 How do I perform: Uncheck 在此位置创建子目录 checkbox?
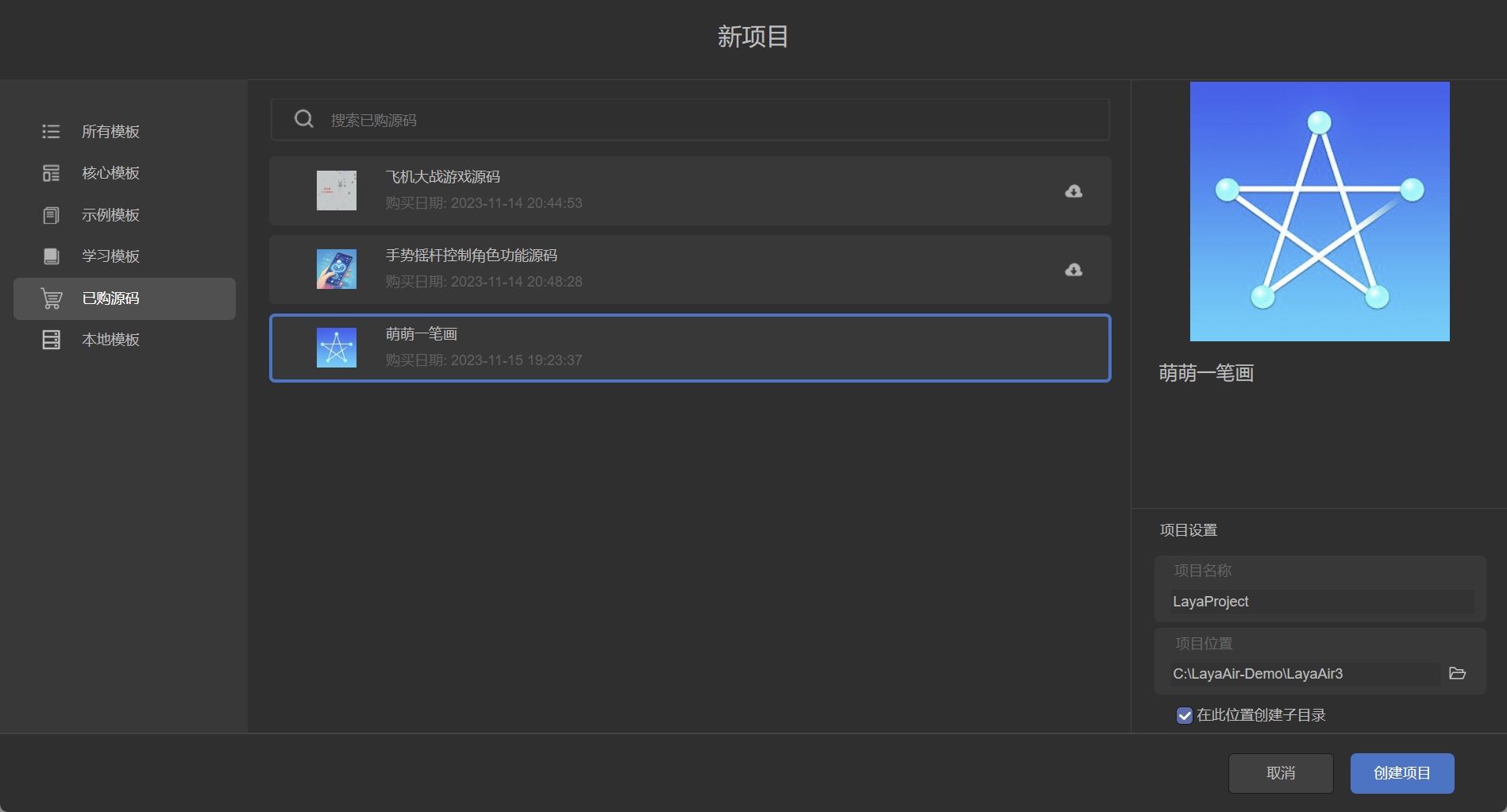(x=1184, y=715)
